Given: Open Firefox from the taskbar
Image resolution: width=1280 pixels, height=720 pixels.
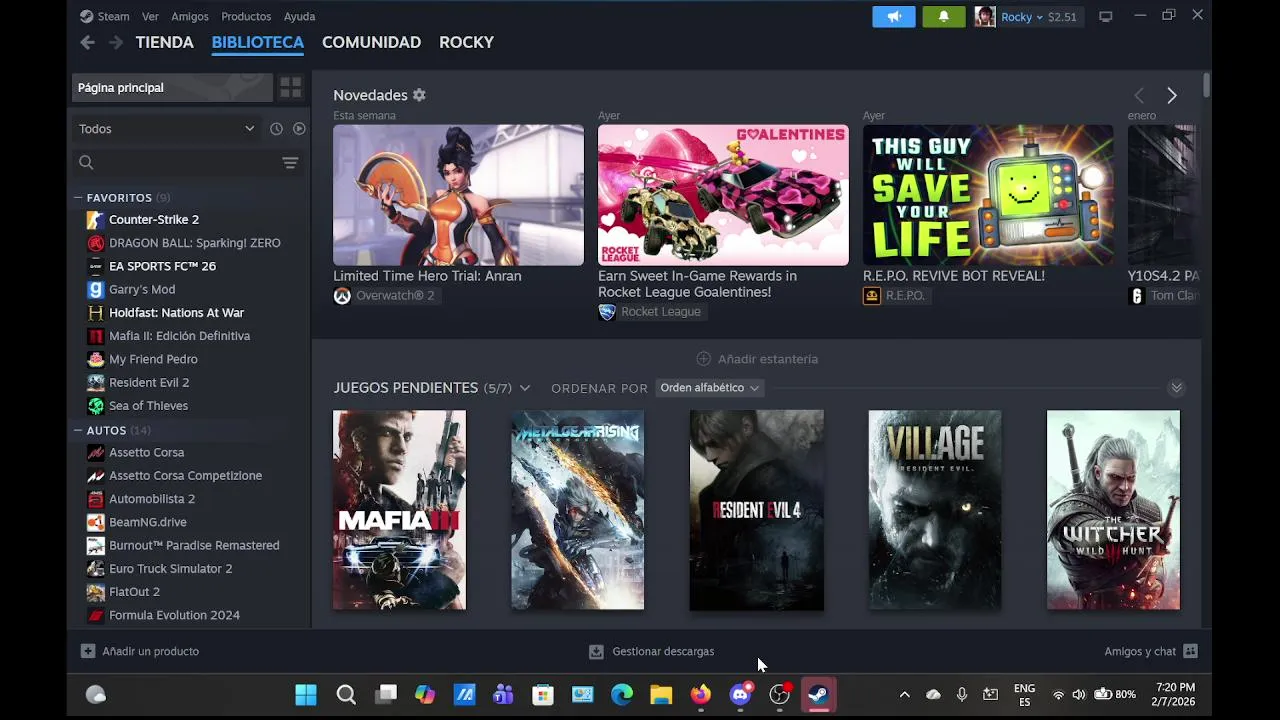Looking at the screenshot, I should [x=700, y=695].
